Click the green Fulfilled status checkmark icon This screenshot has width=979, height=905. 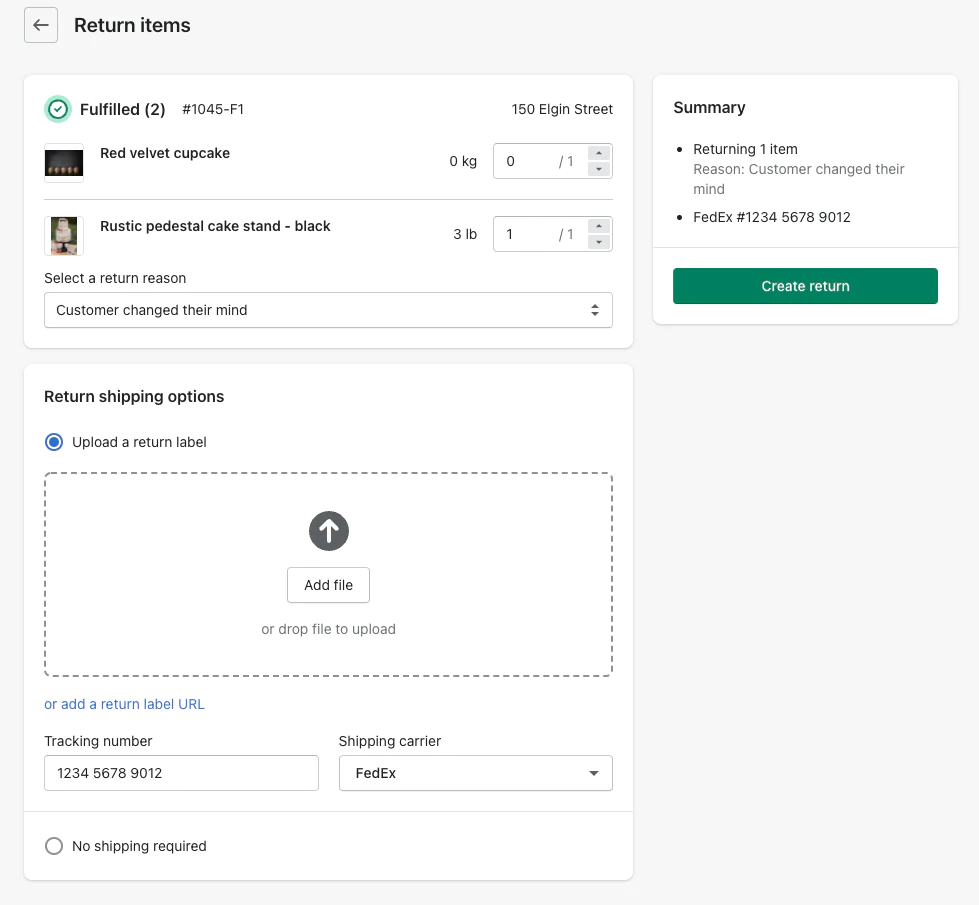point(58,109)
